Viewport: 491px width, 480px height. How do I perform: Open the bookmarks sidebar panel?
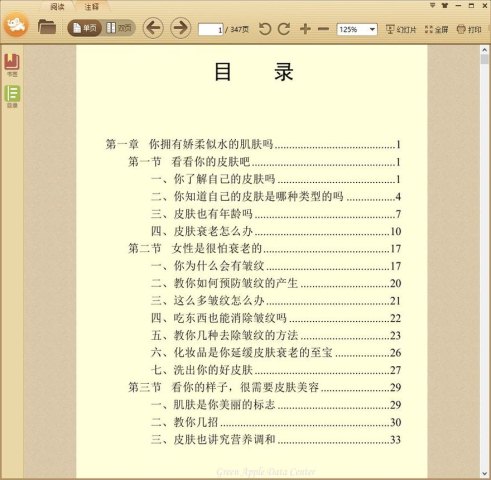[x=12, y=65]
